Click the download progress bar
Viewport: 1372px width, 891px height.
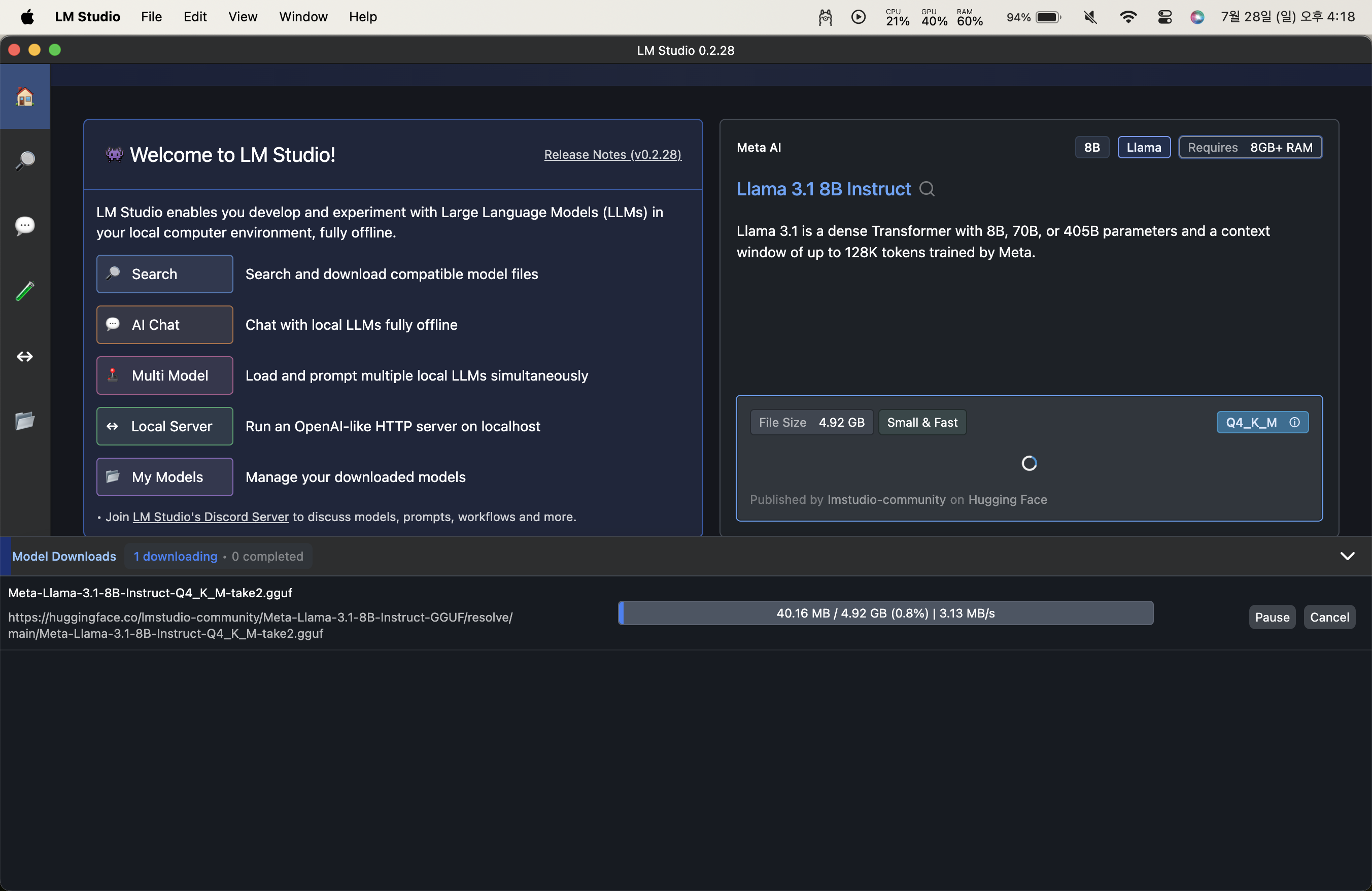885,613
